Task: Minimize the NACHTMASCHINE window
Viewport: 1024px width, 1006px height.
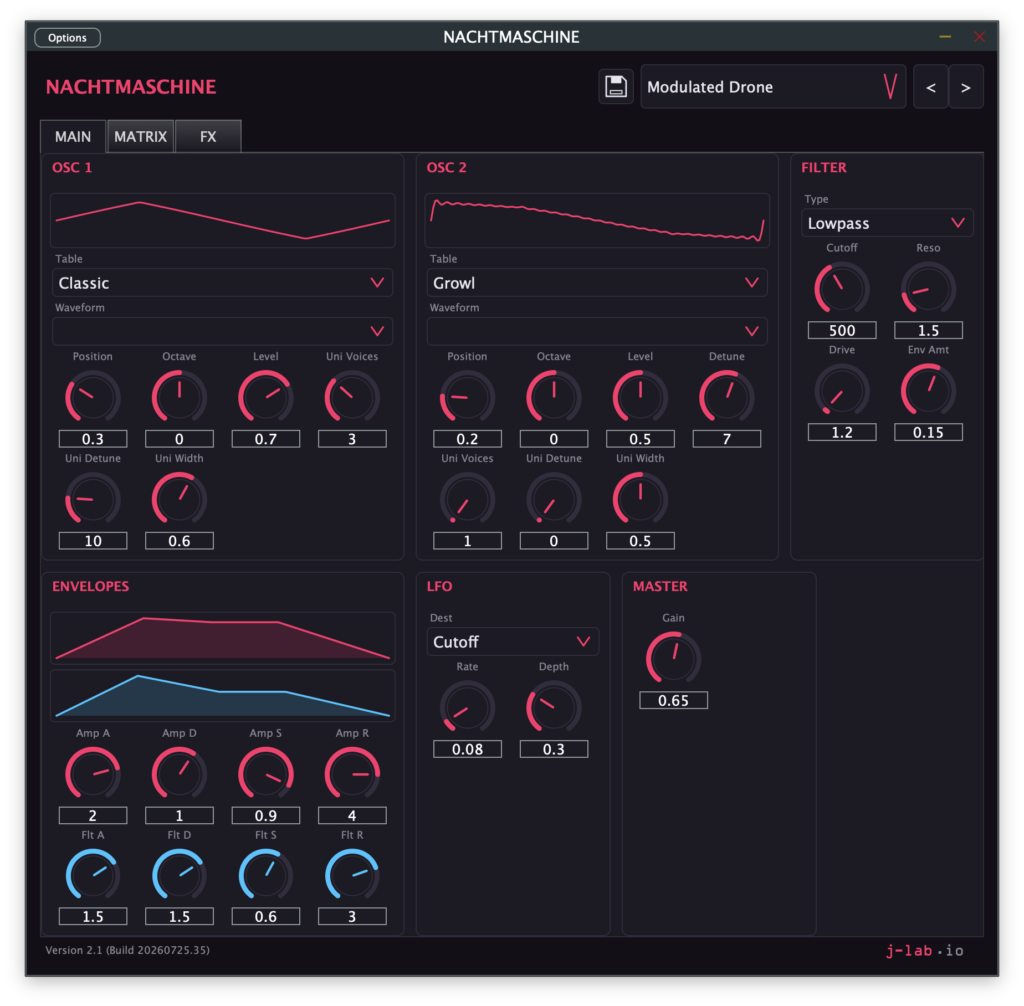Action: click(945, 37)
